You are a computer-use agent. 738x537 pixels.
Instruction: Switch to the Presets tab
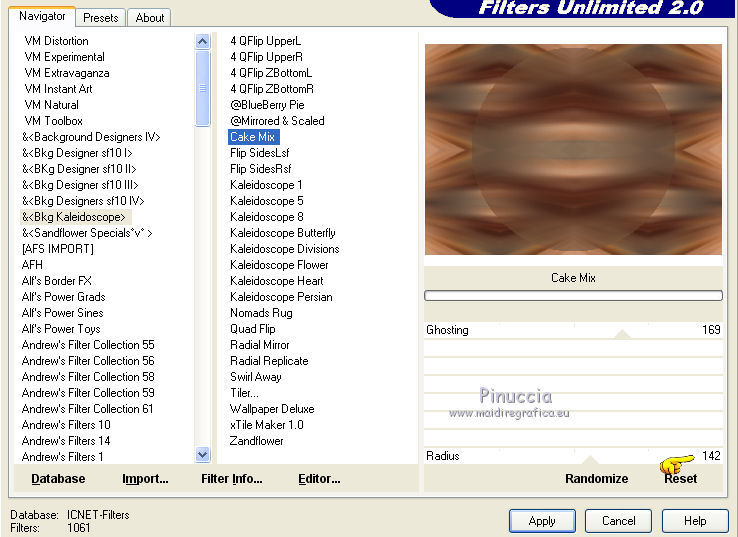point(100,18)
